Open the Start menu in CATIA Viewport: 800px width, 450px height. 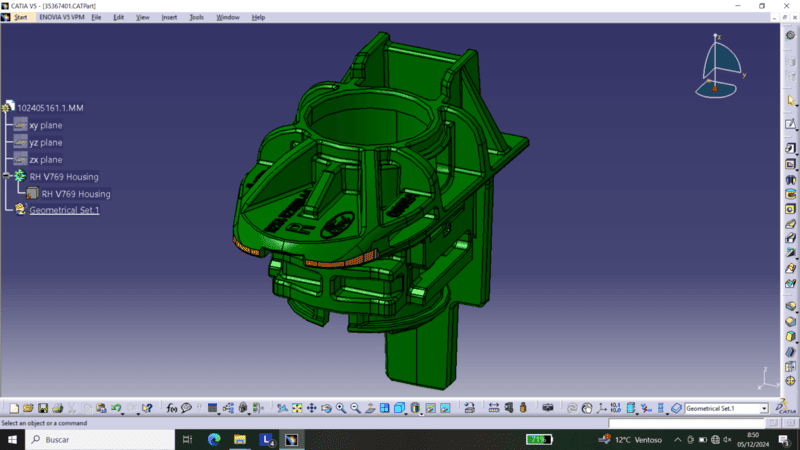click(20, 17)
